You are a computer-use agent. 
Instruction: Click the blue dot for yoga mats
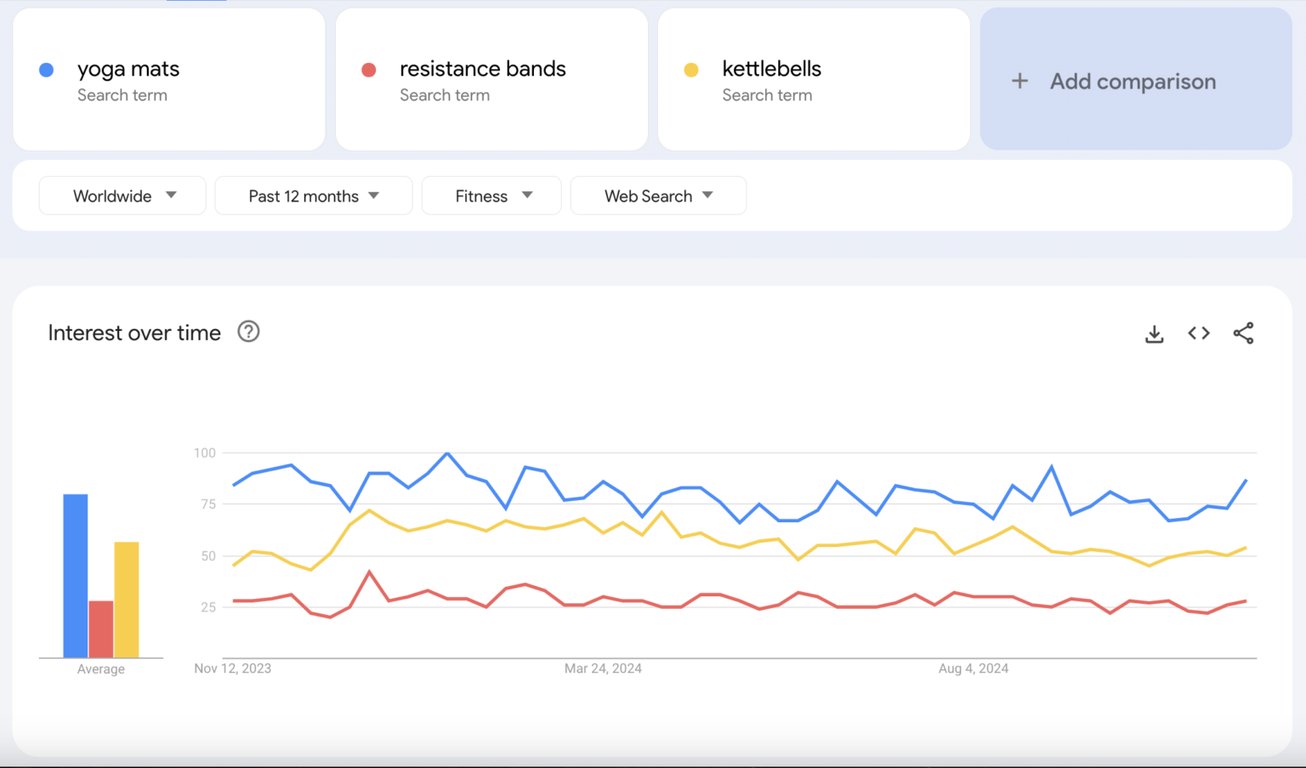tap(45, 68)
